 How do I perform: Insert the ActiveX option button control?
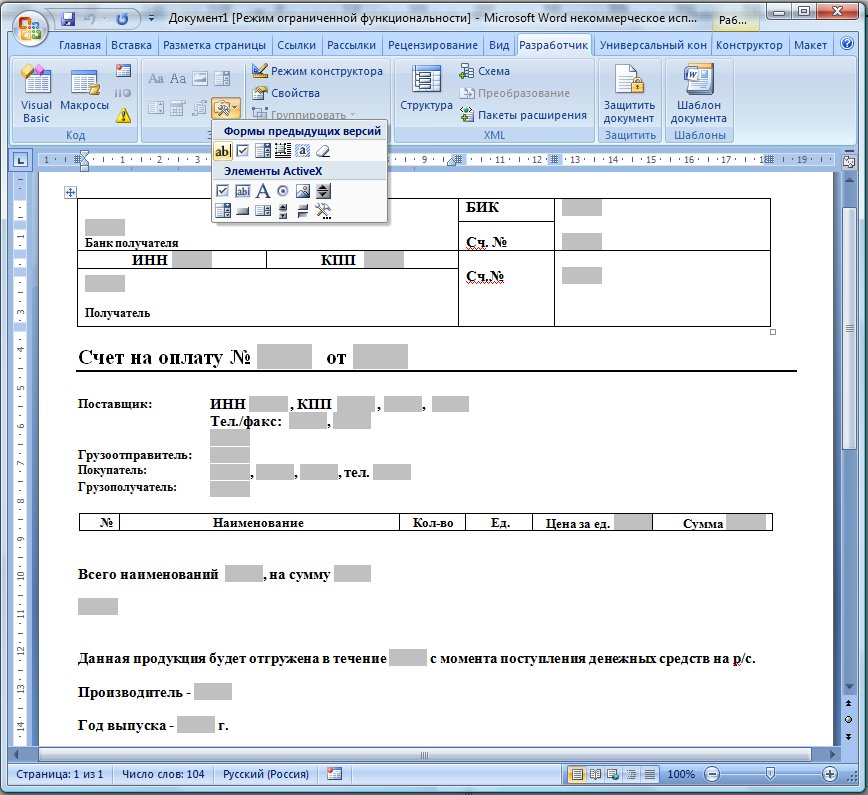coord(282,191)
